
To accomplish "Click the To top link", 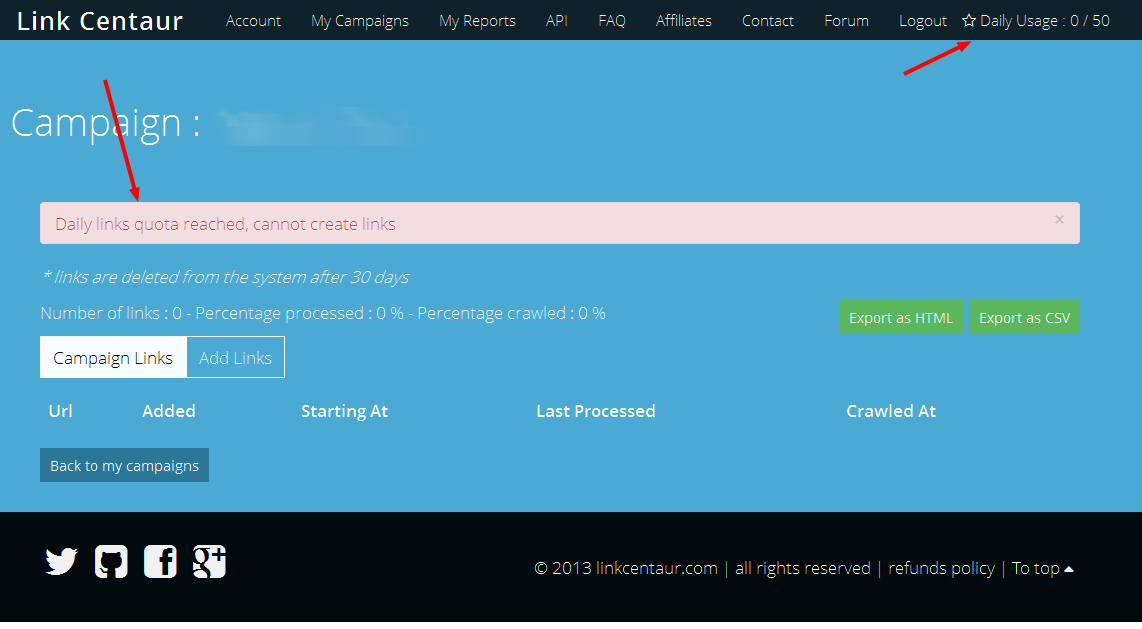I will (x=1036, y=568).
